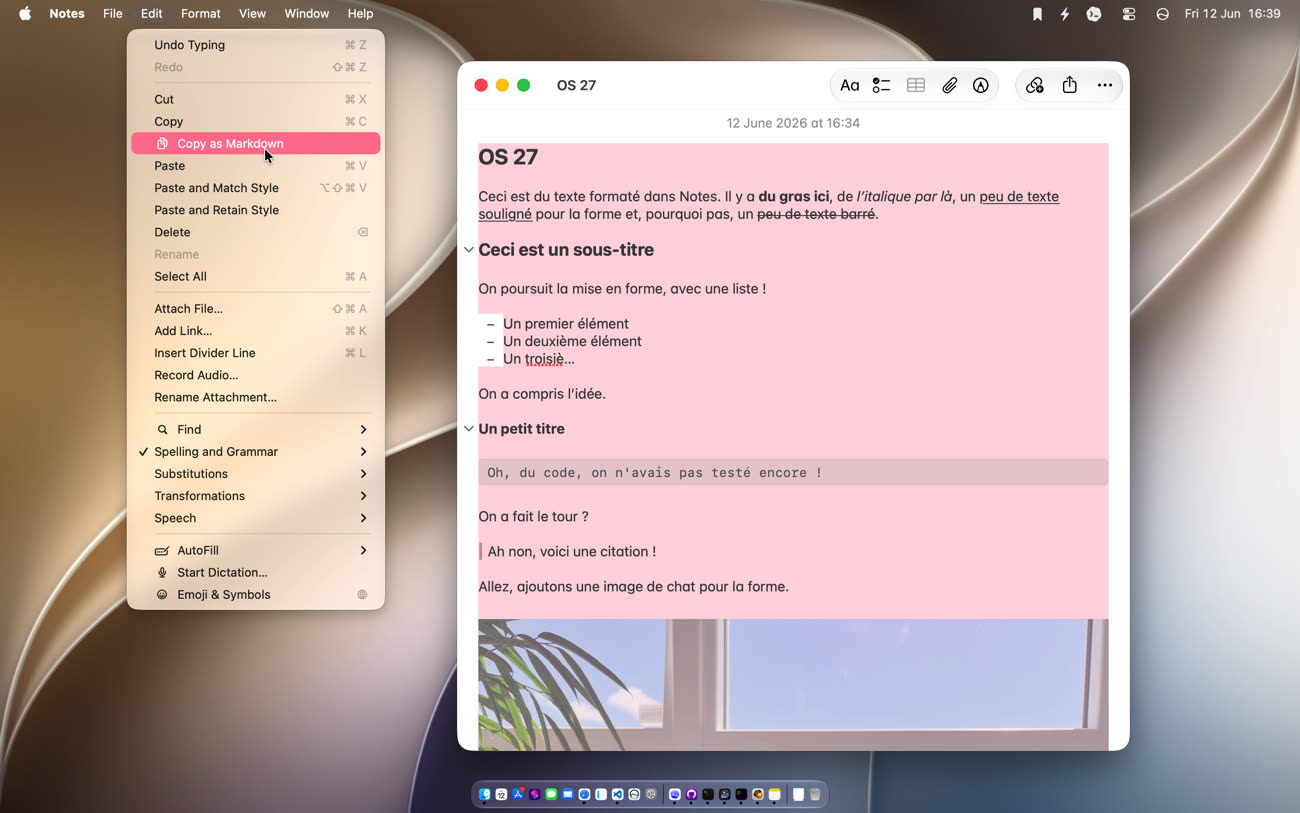Choose Attach File…
The height and width of the screenshot is (813, 1300).
pos(256,309)
